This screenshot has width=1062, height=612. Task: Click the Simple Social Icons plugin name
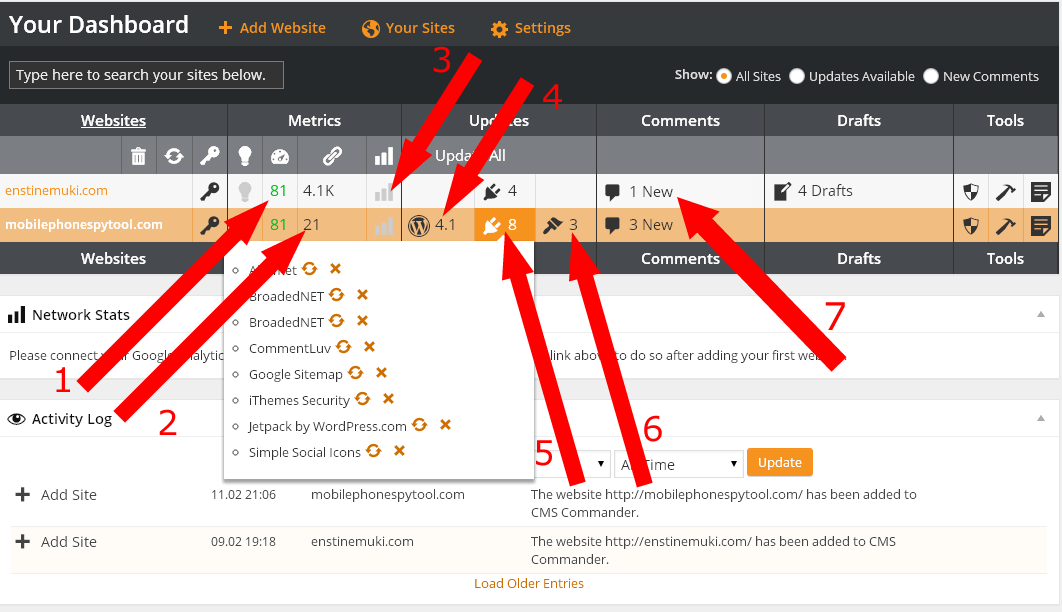(304, 453)
